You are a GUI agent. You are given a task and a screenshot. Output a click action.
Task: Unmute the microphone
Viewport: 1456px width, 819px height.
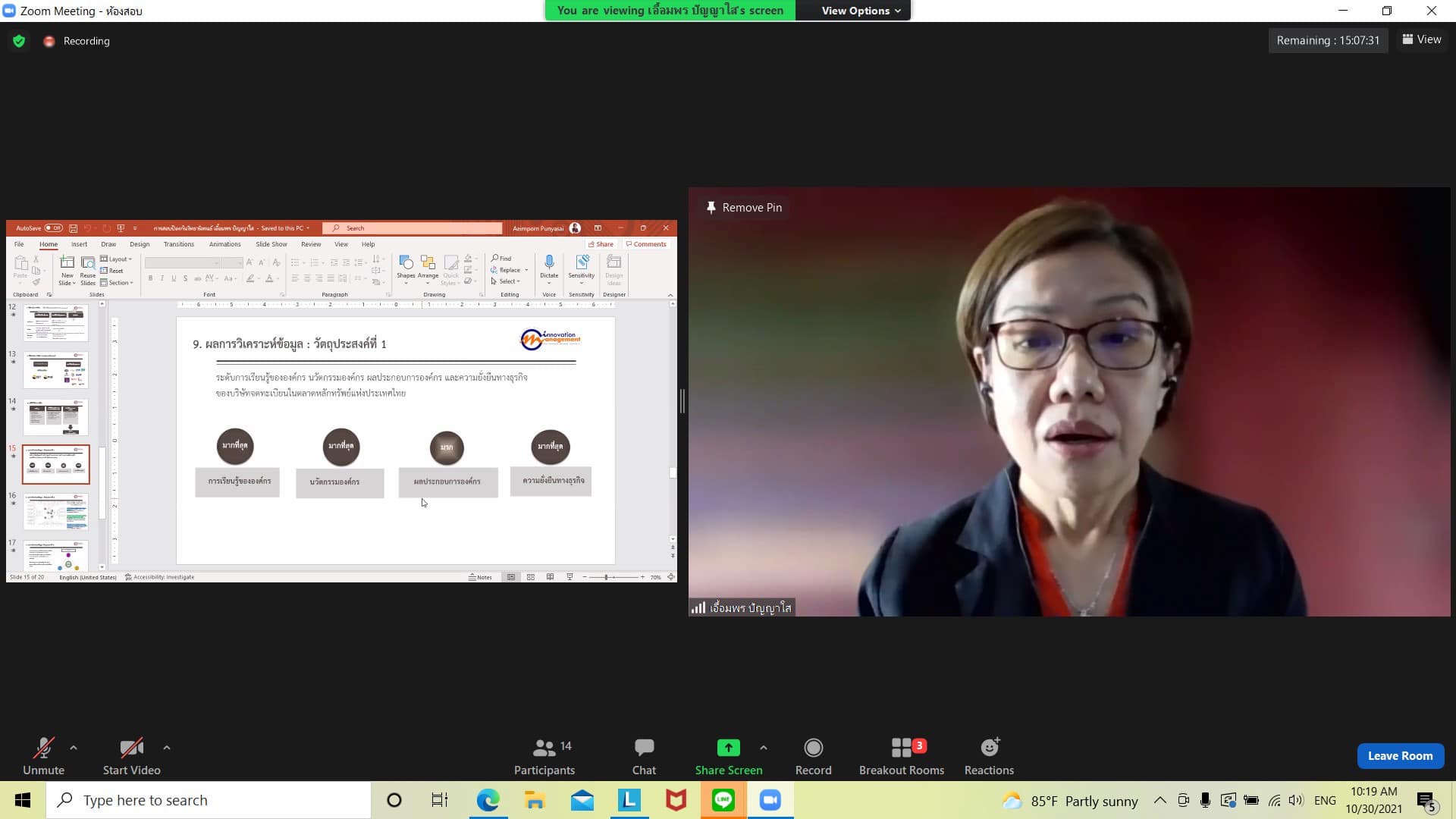(x=43, y=748)
